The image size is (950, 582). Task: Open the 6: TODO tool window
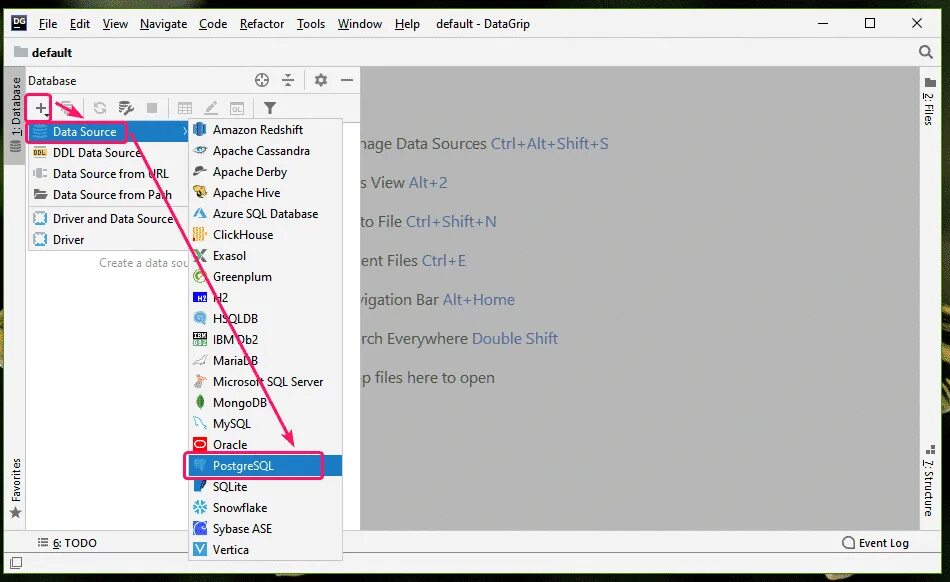point(67,543)
